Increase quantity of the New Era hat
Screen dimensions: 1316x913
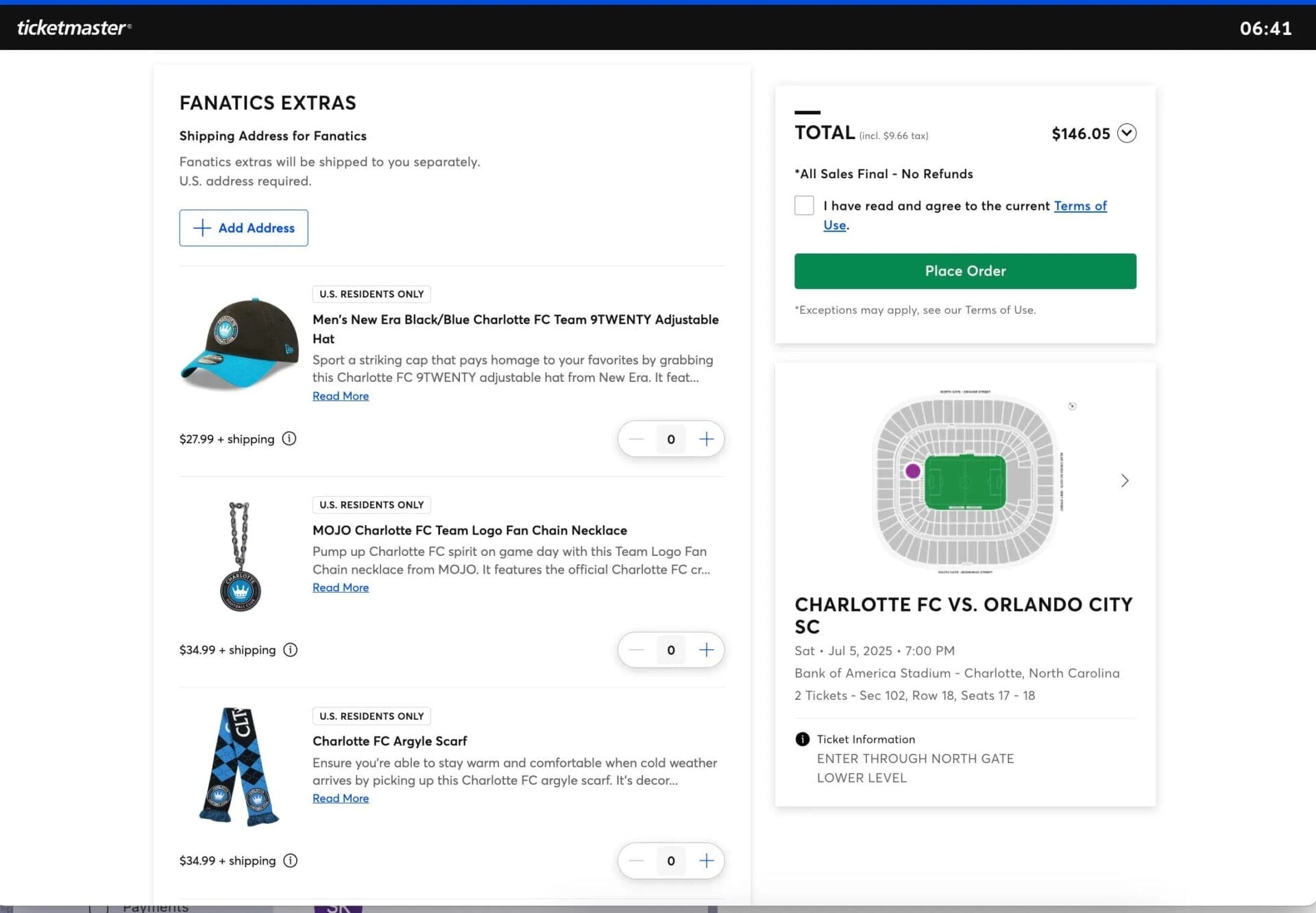click(706, 439)
